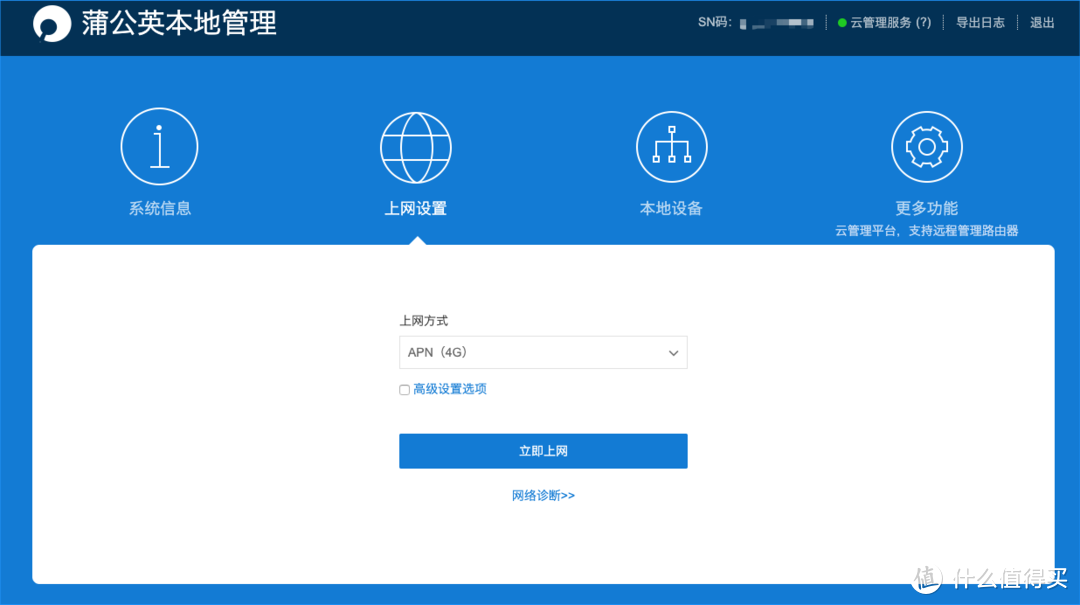Click the 上网设置 globe icon

[416, 145]
